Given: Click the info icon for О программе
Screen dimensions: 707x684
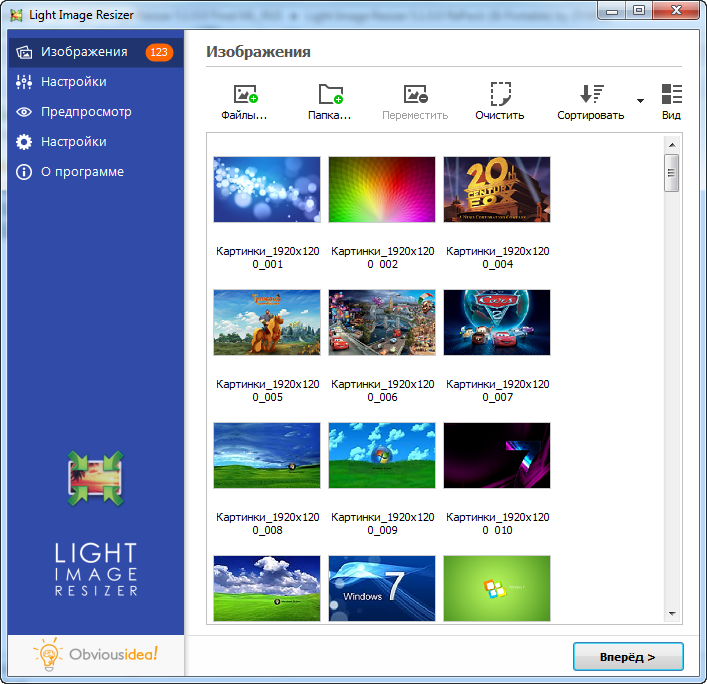Looking at the screenshot, I should (24, 172).
